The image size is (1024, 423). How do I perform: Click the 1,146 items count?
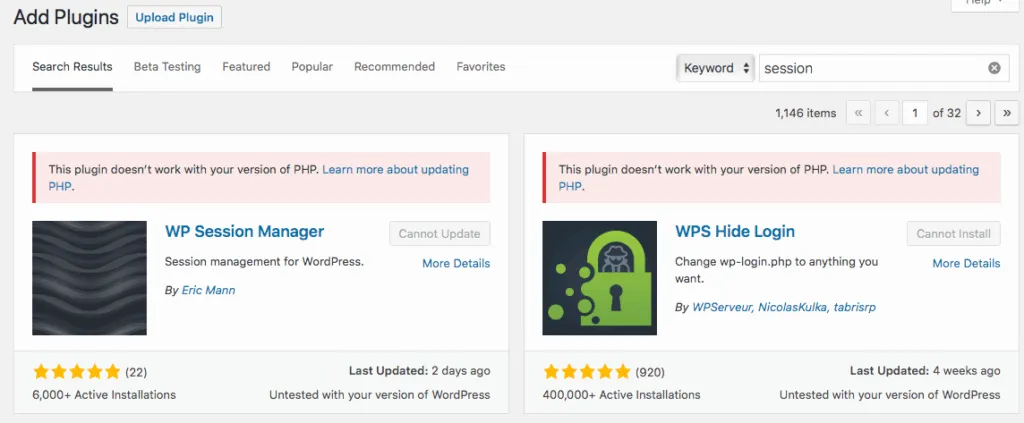point(805,114)
